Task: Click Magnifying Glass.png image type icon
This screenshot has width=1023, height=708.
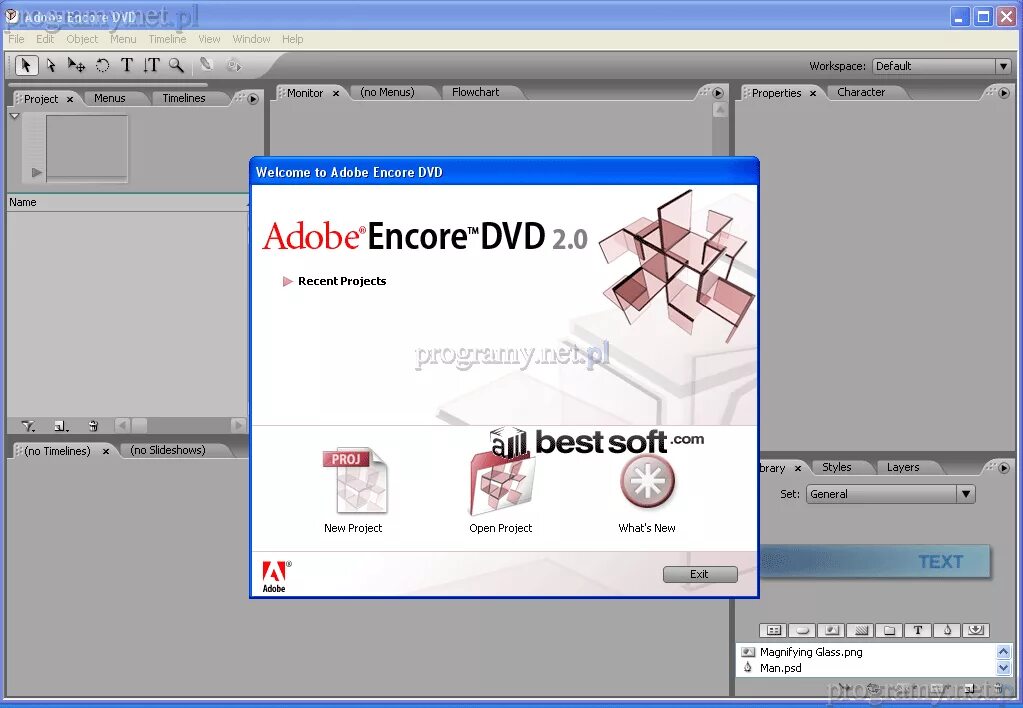Action: pos(748,652)
